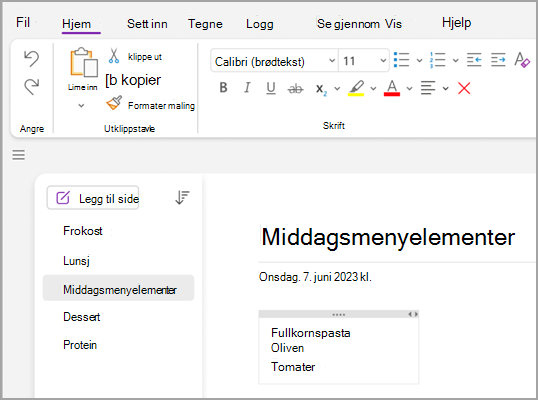The width and height of the screenshot is (538, 400).
Task: Expand the Lime inn paste options arrow
Action: point(81,105)
